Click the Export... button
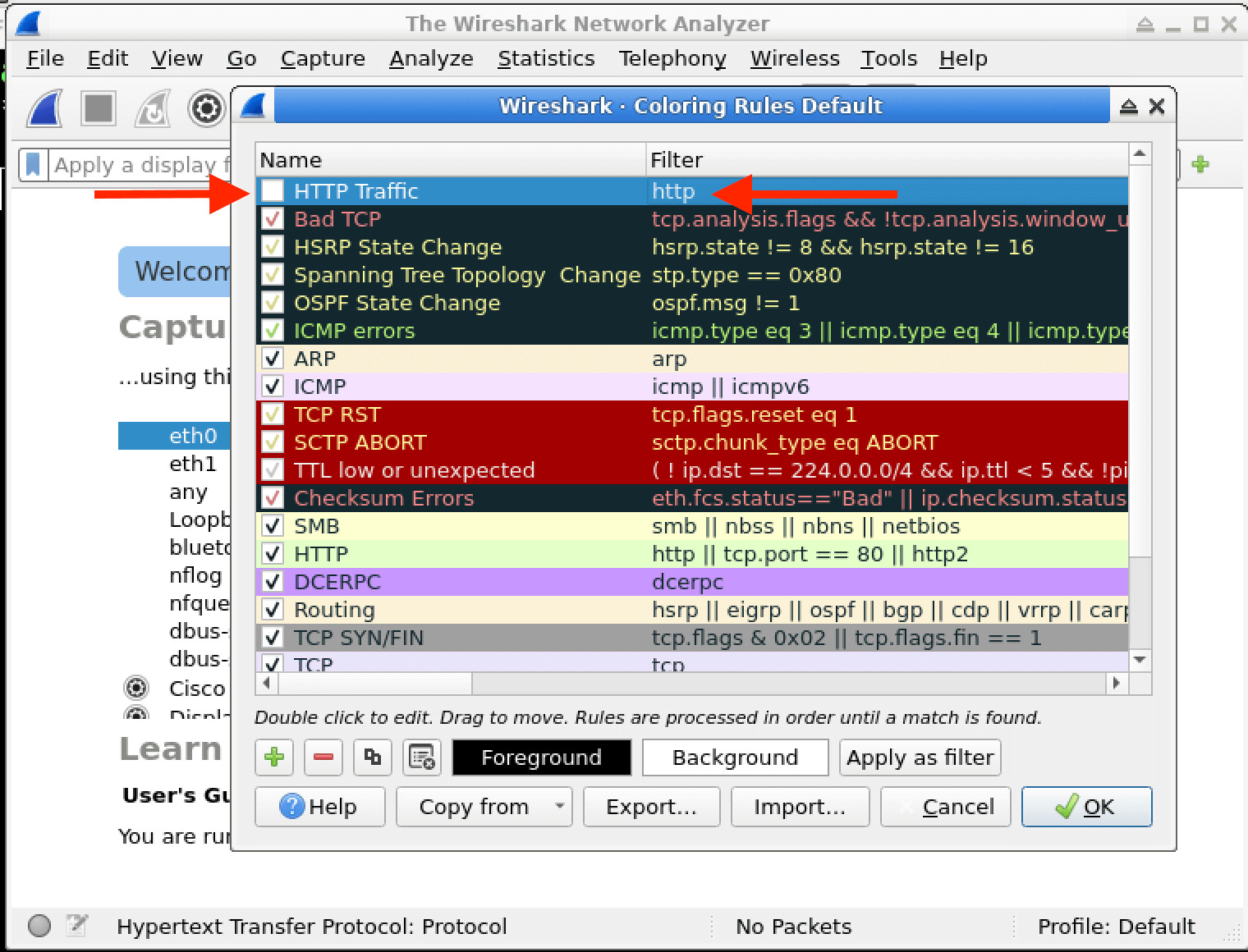 coord(651,807)
